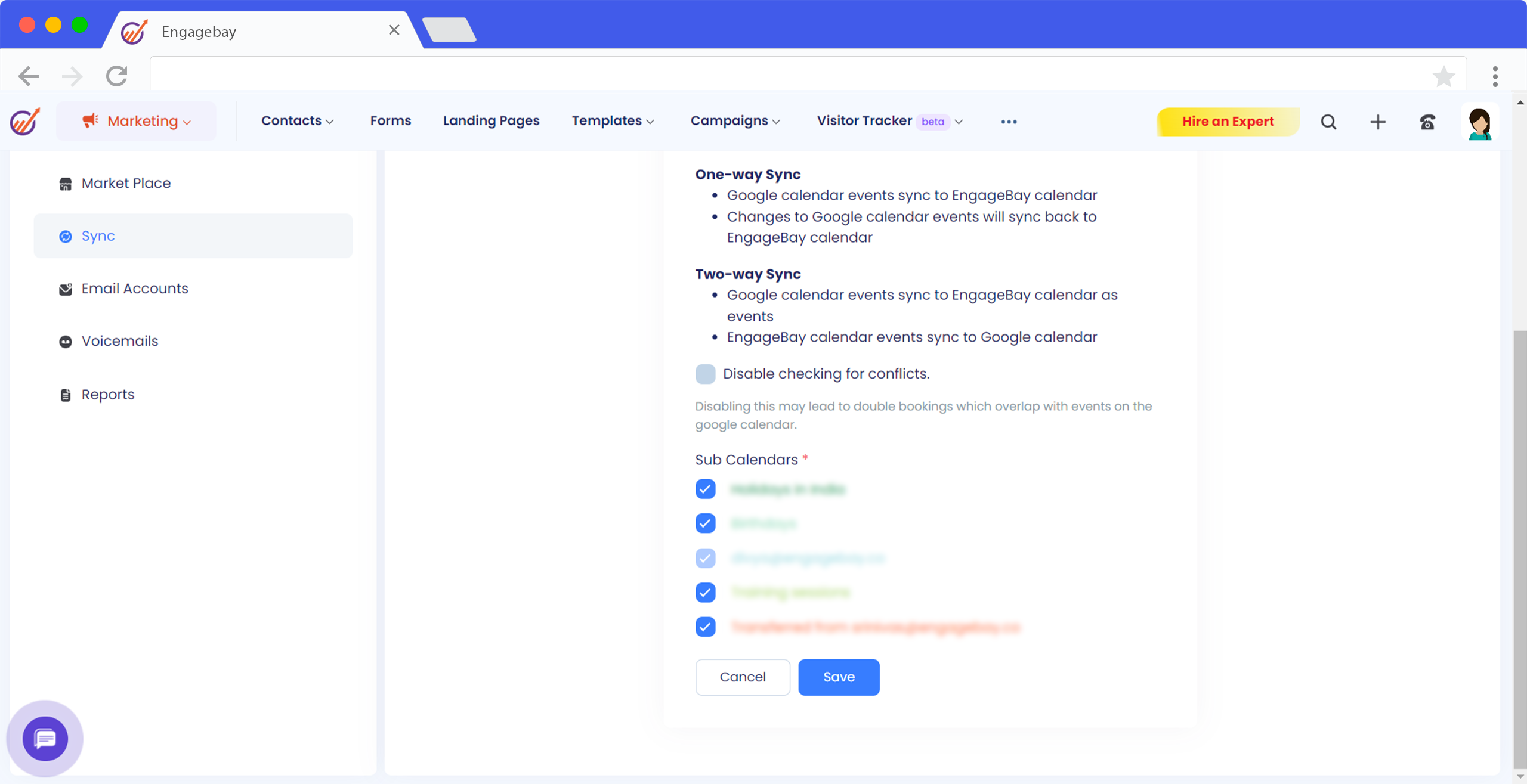
Task: Bookmark page with star icon
Action: coord(1443,76)
